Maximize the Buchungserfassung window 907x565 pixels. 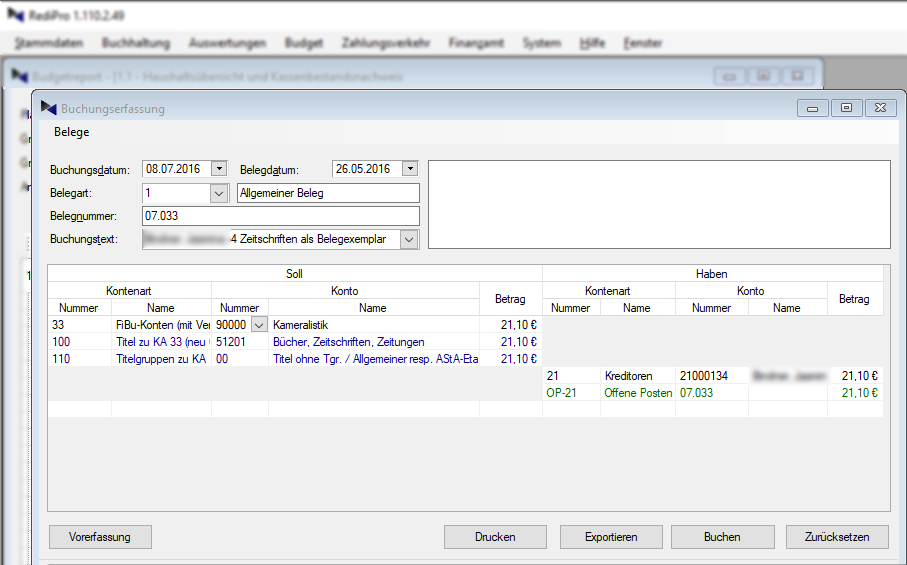coord(846,108)
